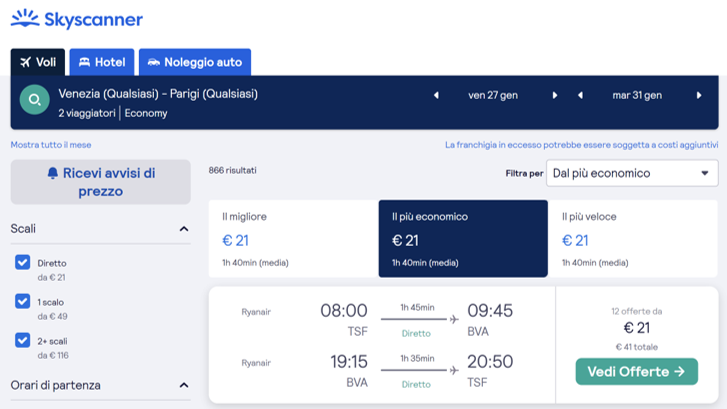The width and height of the screenshot is (727, 409).
Task: Click the green search magnifier icon
Action: (35, 101)
